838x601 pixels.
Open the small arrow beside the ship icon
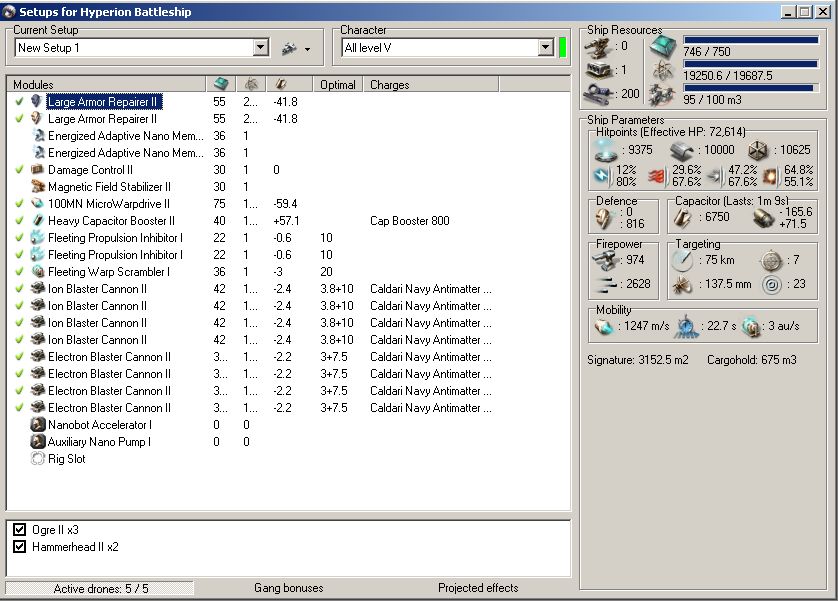[307, 50]
